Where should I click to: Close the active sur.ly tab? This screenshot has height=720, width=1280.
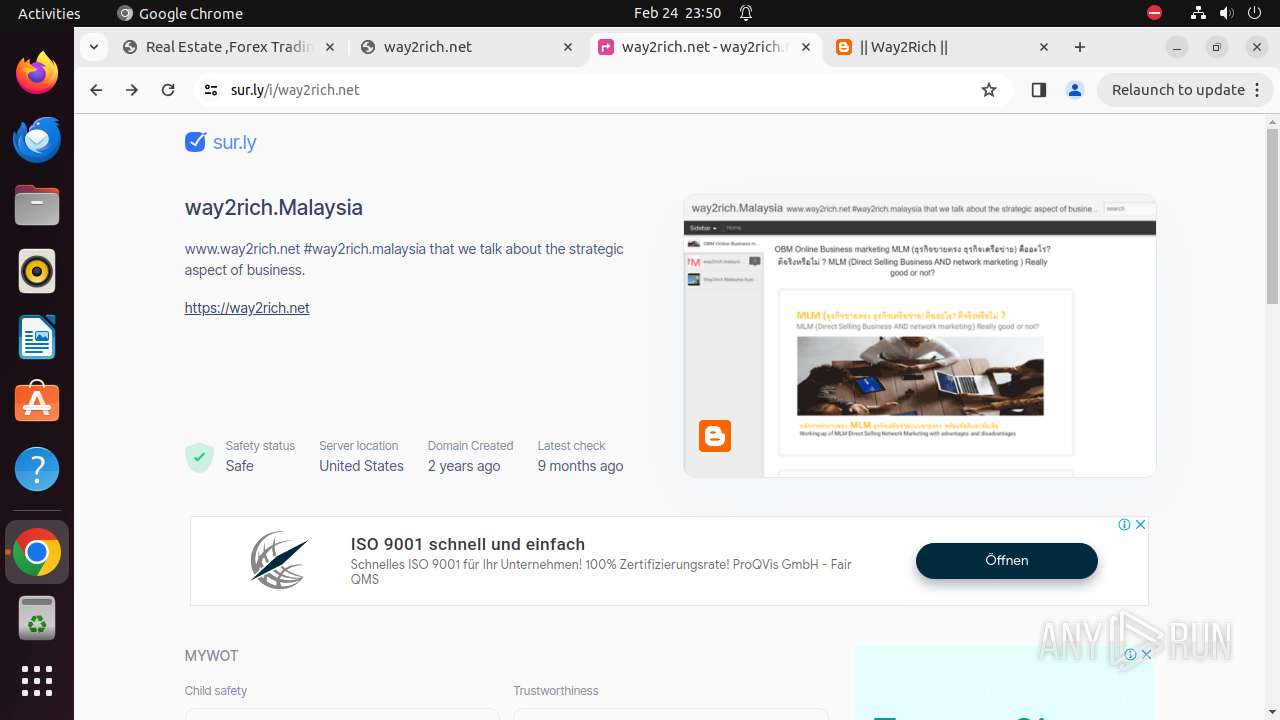tap(806, 47)
